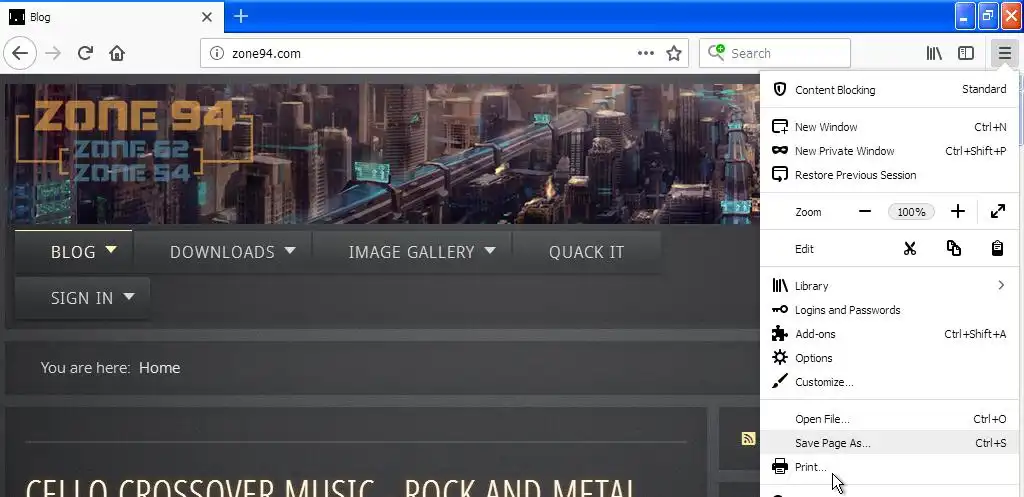Image resolution: width=1024 pixels, height=497 pixels.
Task: Click the Home breadcrumb link
Action: (159, 368)
